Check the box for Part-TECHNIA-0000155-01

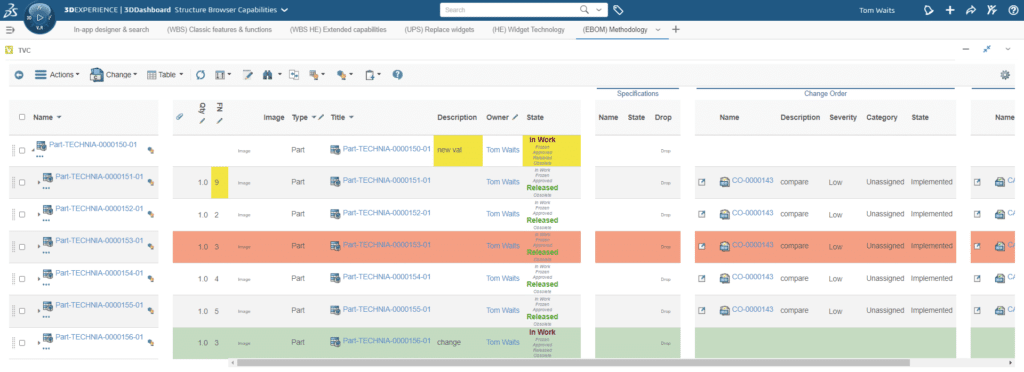[x=22, y=311]
